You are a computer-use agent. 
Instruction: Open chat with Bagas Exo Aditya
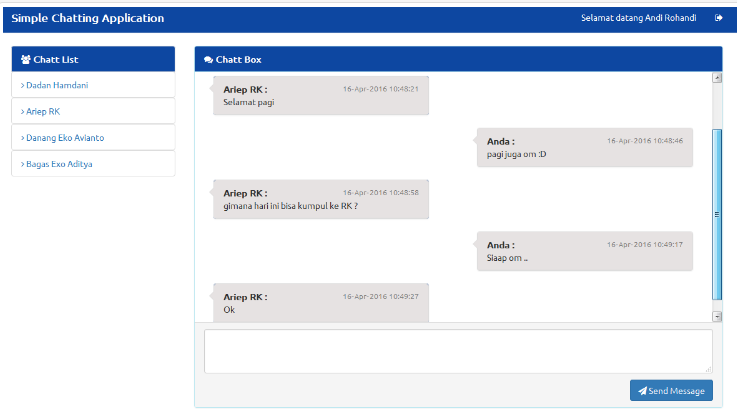(93, 164)
